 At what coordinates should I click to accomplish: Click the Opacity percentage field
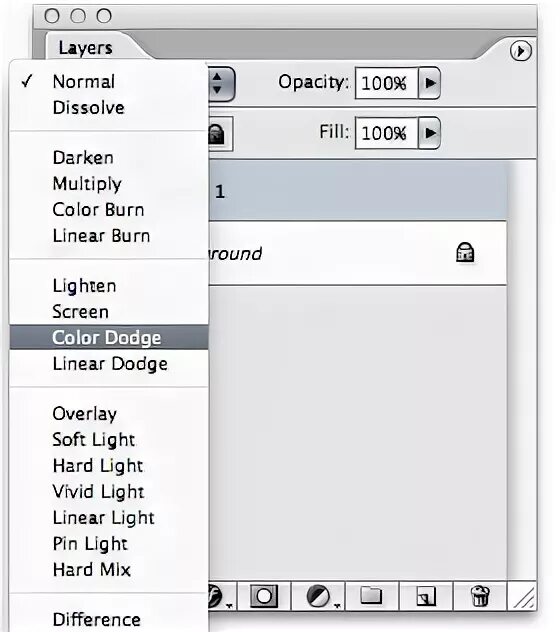pos(386,83)
